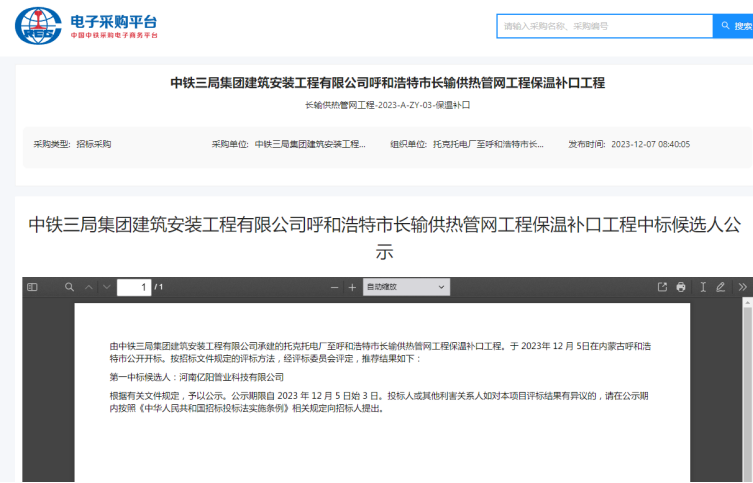
Task: Click the 中标候选人公示 heading title
Action: (x=384, y=238)
